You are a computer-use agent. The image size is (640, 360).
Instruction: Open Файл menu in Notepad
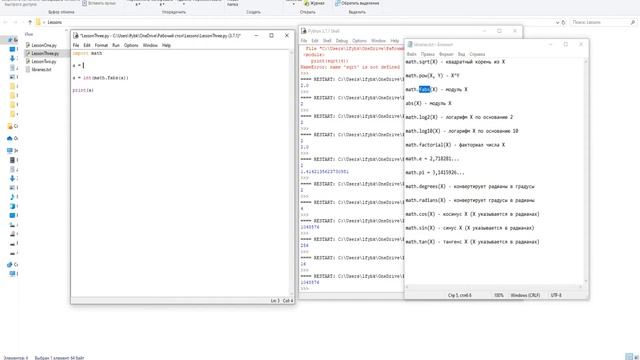[x=411, y=54]
